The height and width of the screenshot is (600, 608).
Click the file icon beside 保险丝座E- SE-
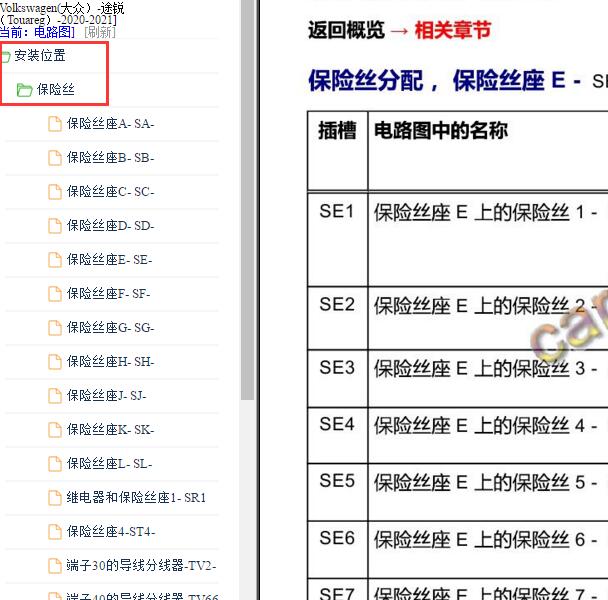coord(55,260)
